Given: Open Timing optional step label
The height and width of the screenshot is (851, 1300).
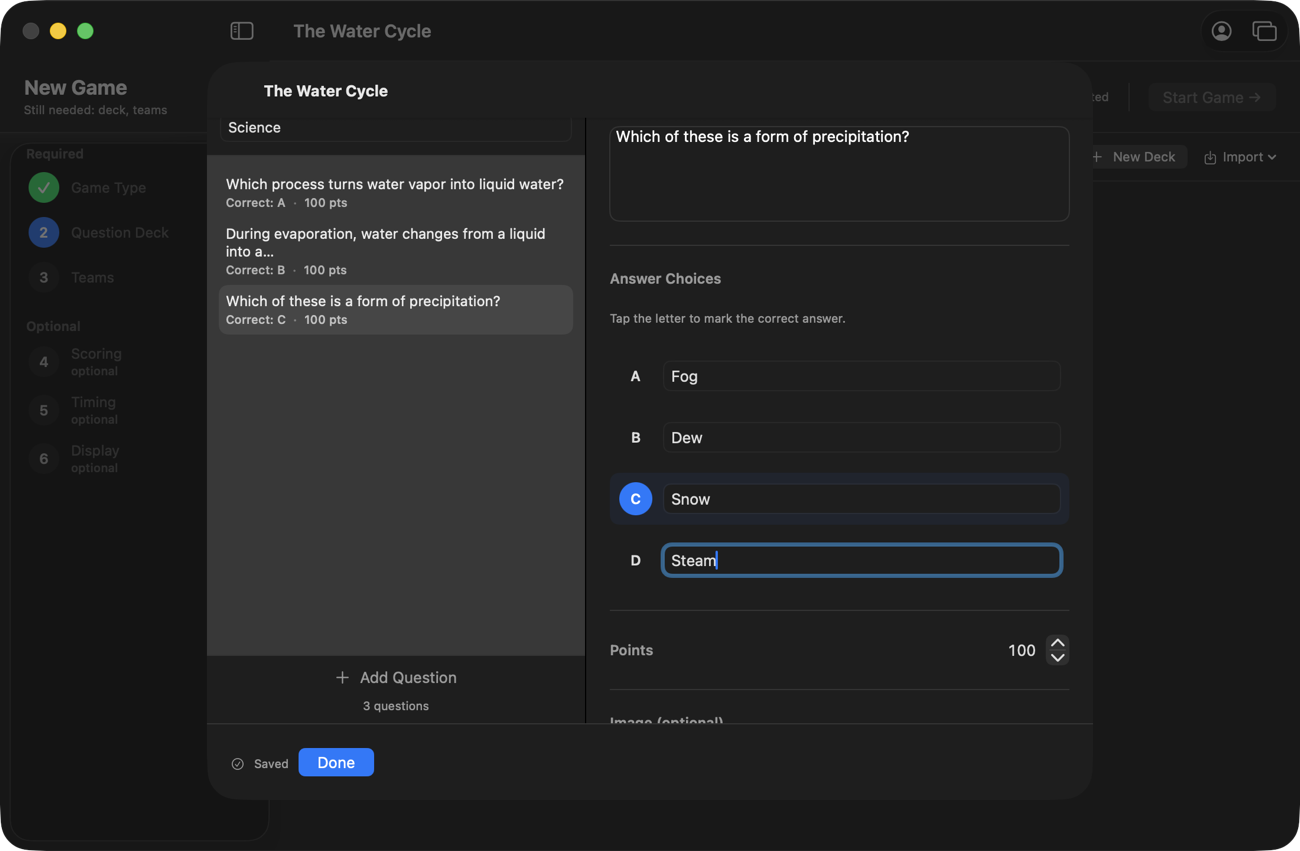Looking at the screenshot, I should coord(94,410).
